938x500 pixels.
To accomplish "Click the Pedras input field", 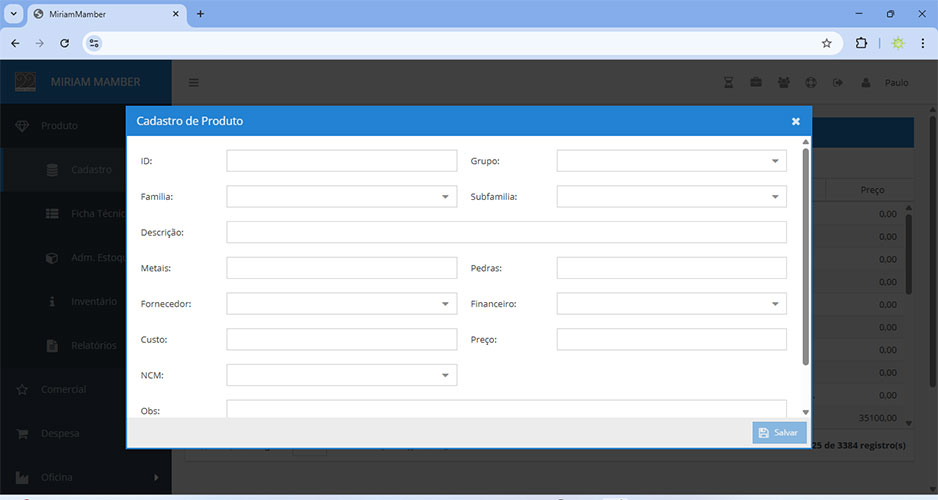I will 671,268.
